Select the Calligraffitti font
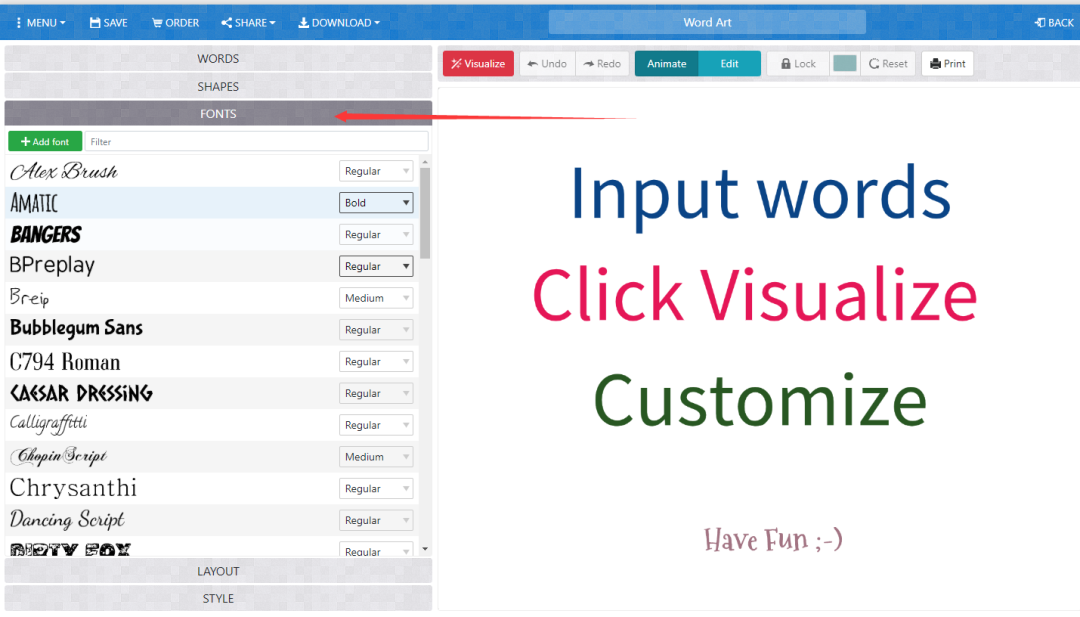1080x617 pixels. point(49,424)
